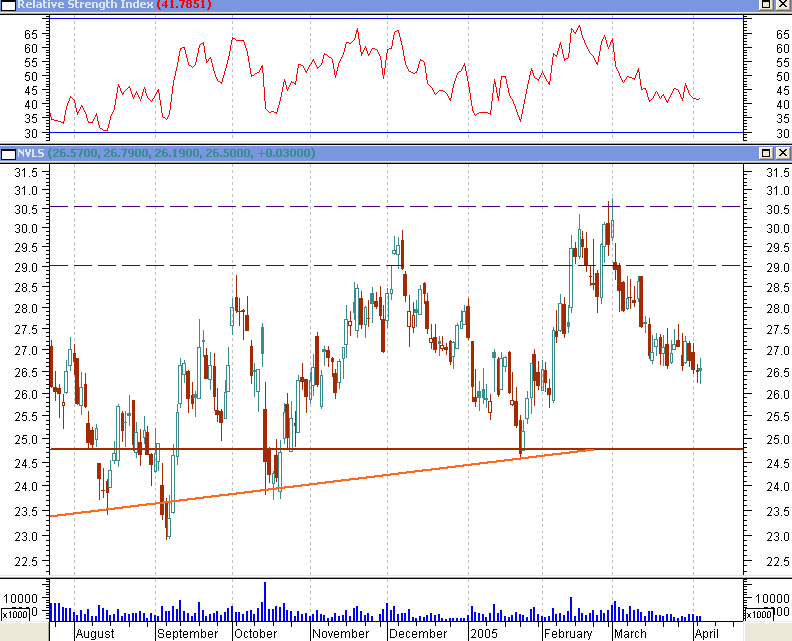This screenshot has height=641, width=792.
Task: Click the right x1000 volume scale label
Action: tap(759, 615)
